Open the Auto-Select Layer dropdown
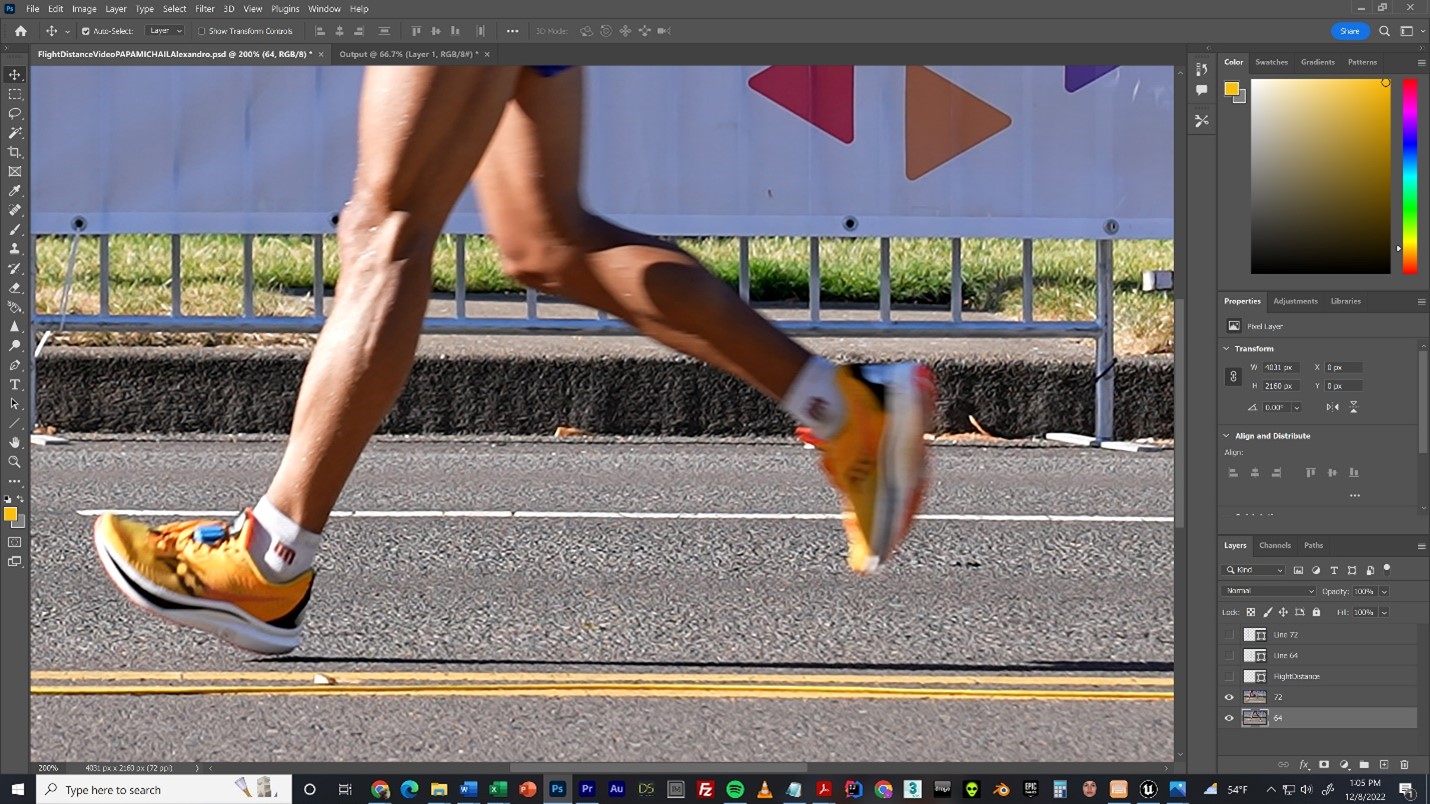Image resolution: width=1430 pixels, height=804 pixels. tap(164, 31)
